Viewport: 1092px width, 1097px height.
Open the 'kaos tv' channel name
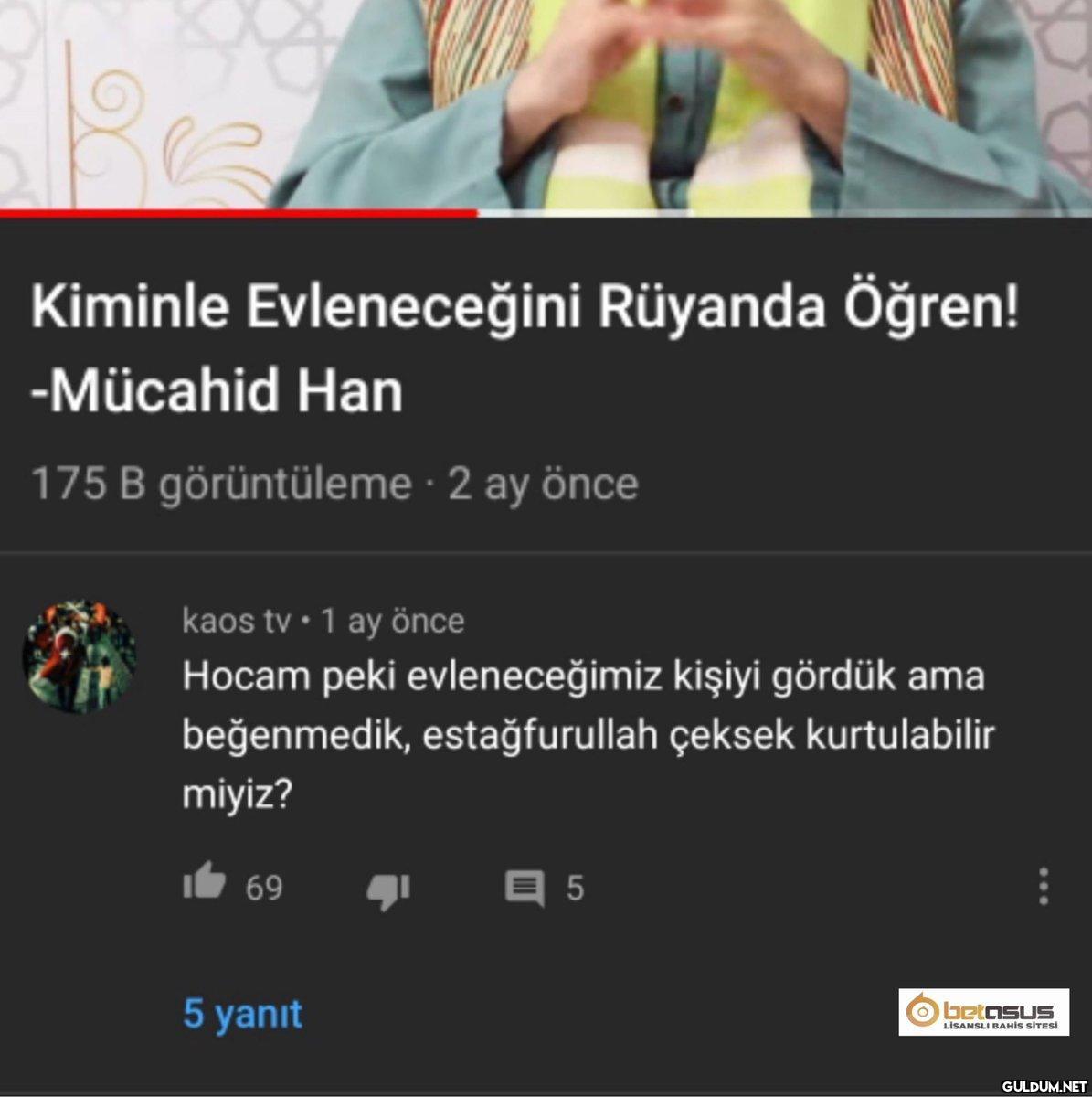236,622
